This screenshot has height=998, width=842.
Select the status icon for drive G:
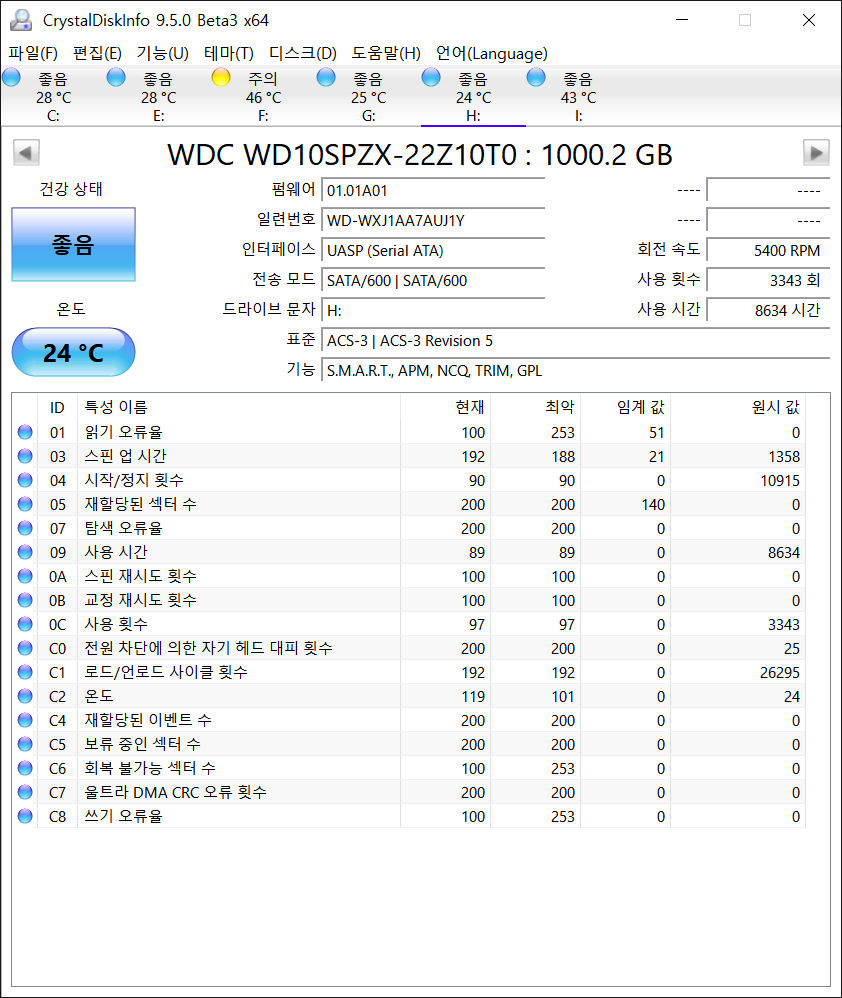326,78
